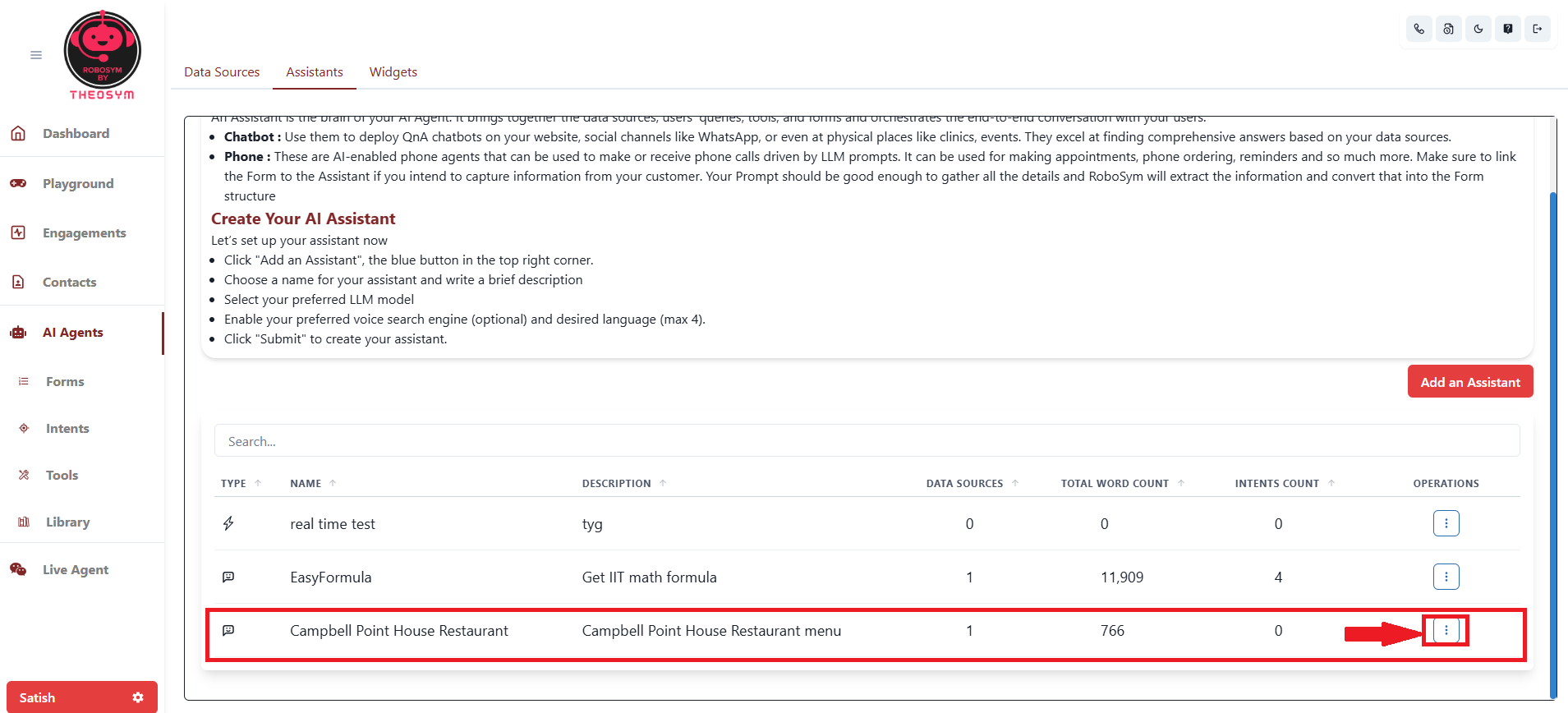Sort table by Name column arrow
1568x713 pixels.
coord(333,483)
